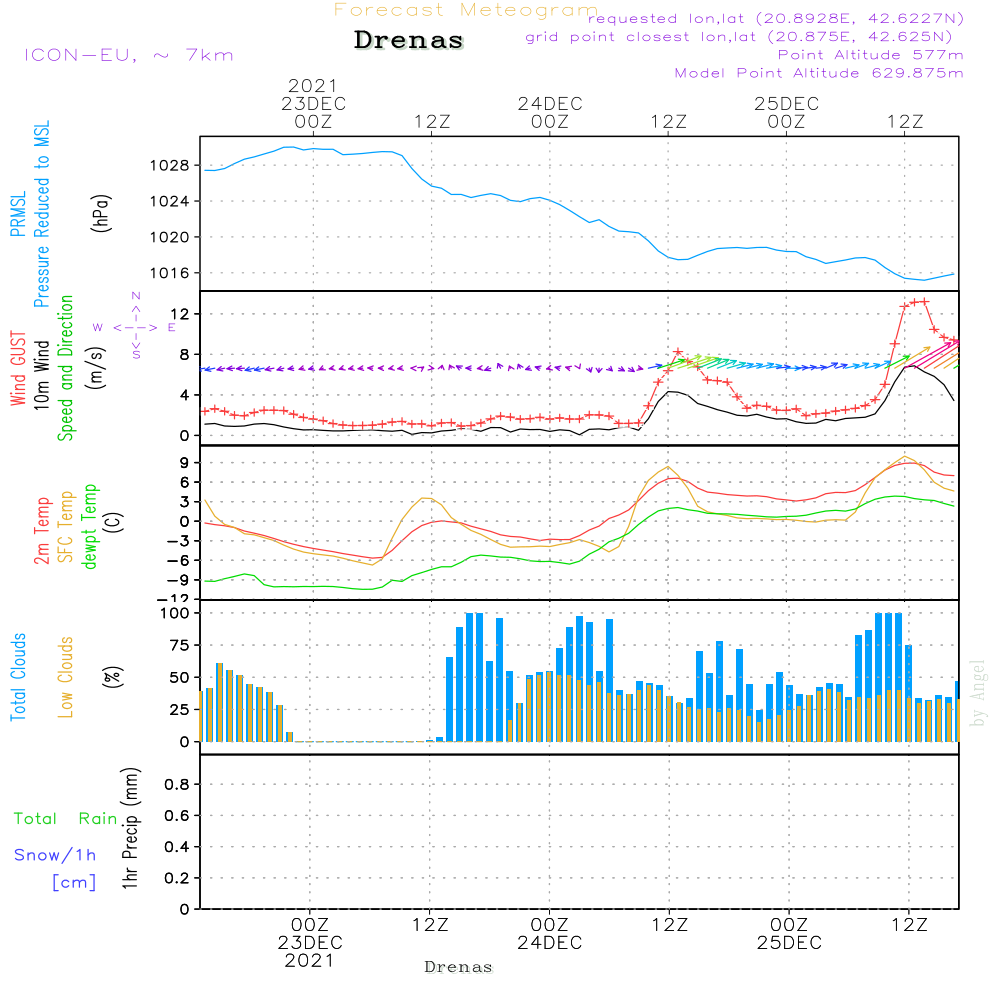Click the 'Speed and Direction' green label

tap(65, 368)
